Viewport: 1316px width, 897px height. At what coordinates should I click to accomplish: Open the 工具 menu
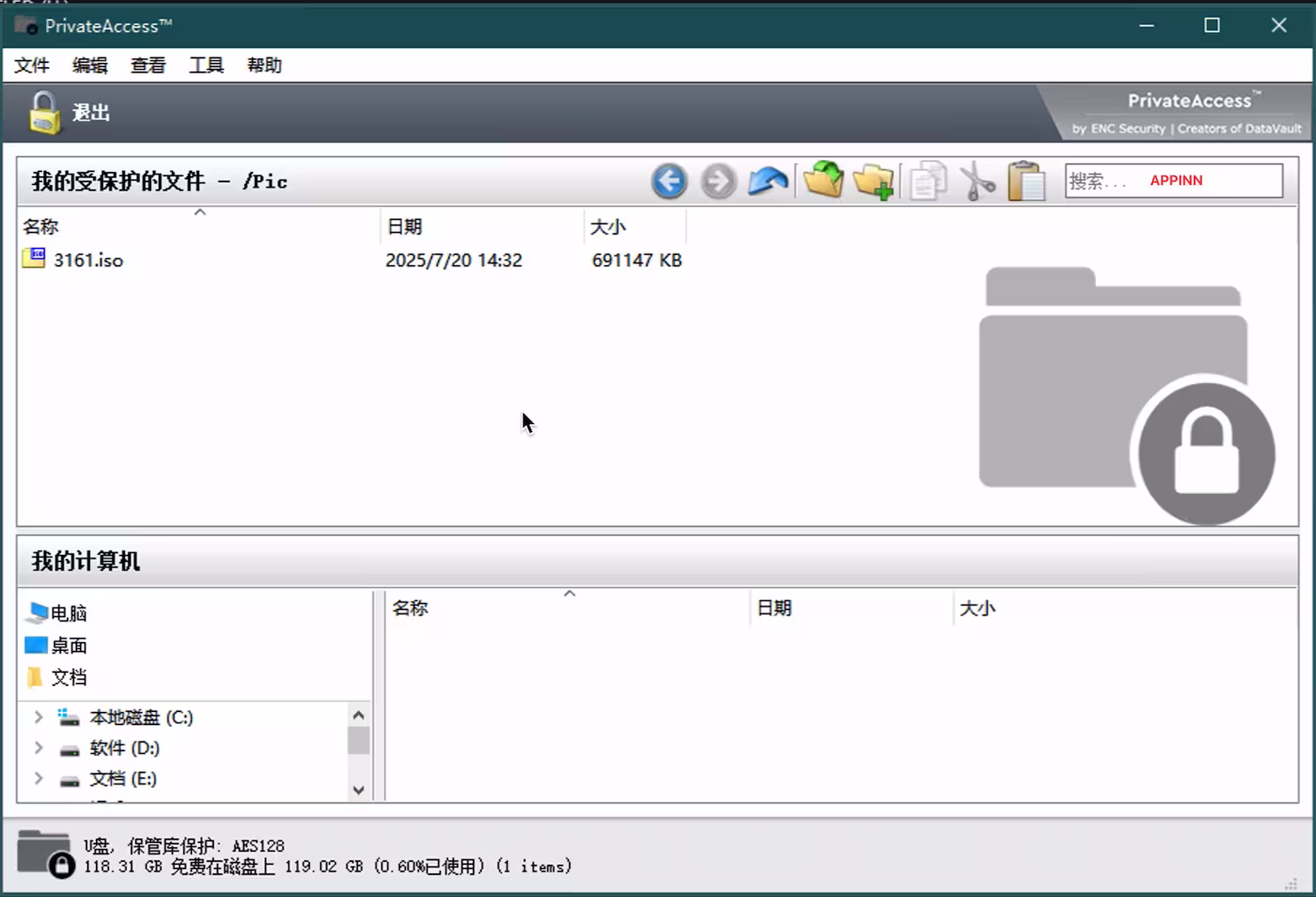tap(207, 65)
